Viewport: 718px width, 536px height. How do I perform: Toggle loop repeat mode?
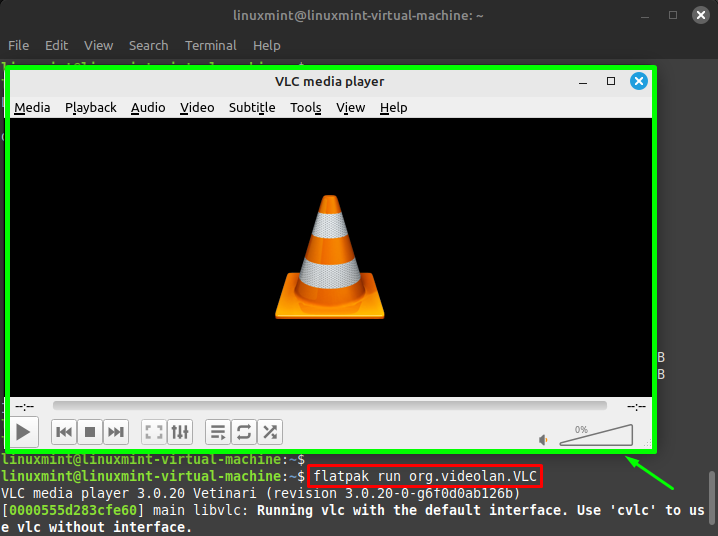[x=243, y=432]
